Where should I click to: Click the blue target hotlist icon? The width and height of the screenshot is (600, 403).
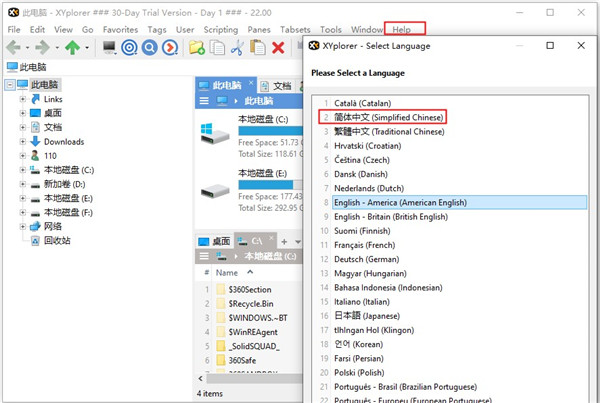pyautogui.click(x=129, y=47)
